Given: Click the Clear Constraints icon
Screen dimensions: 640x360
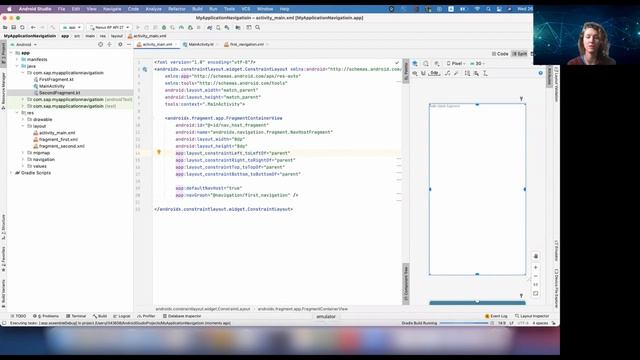Looking at the screenshot, I should [447, 73].
